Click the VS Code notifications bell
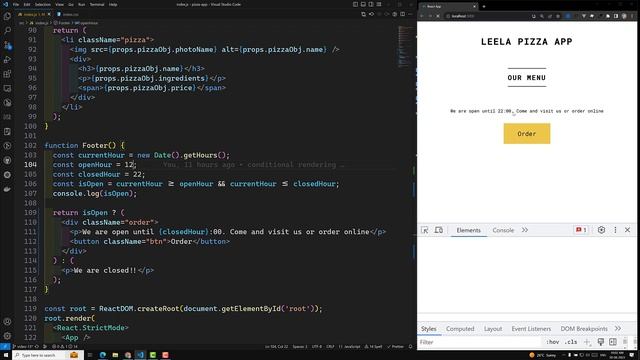 pyautogui.click(x=411, y=347)
